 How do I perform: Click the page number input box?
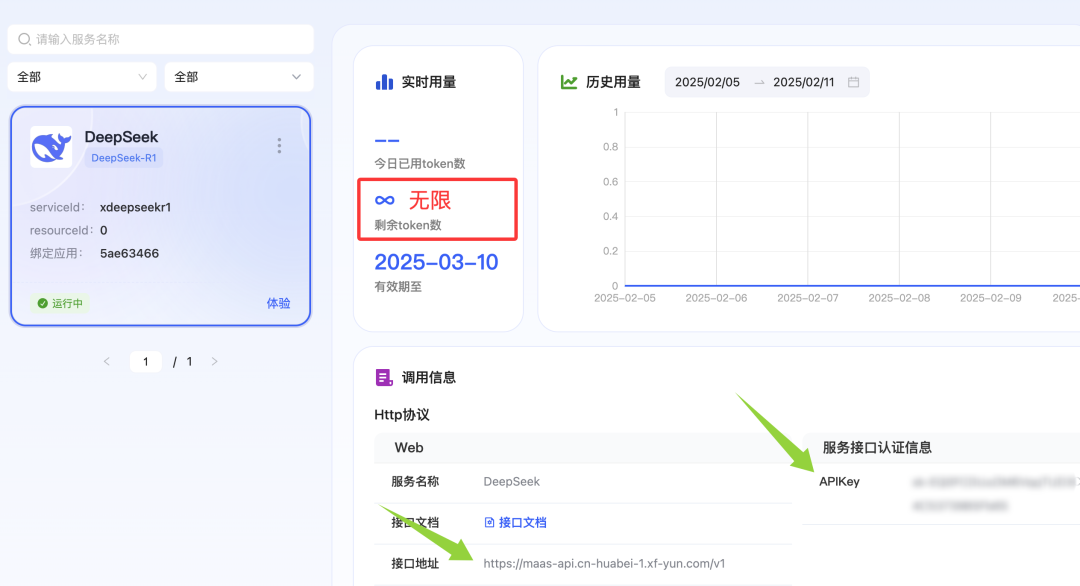pyautogui.click(x=145, y=362)
